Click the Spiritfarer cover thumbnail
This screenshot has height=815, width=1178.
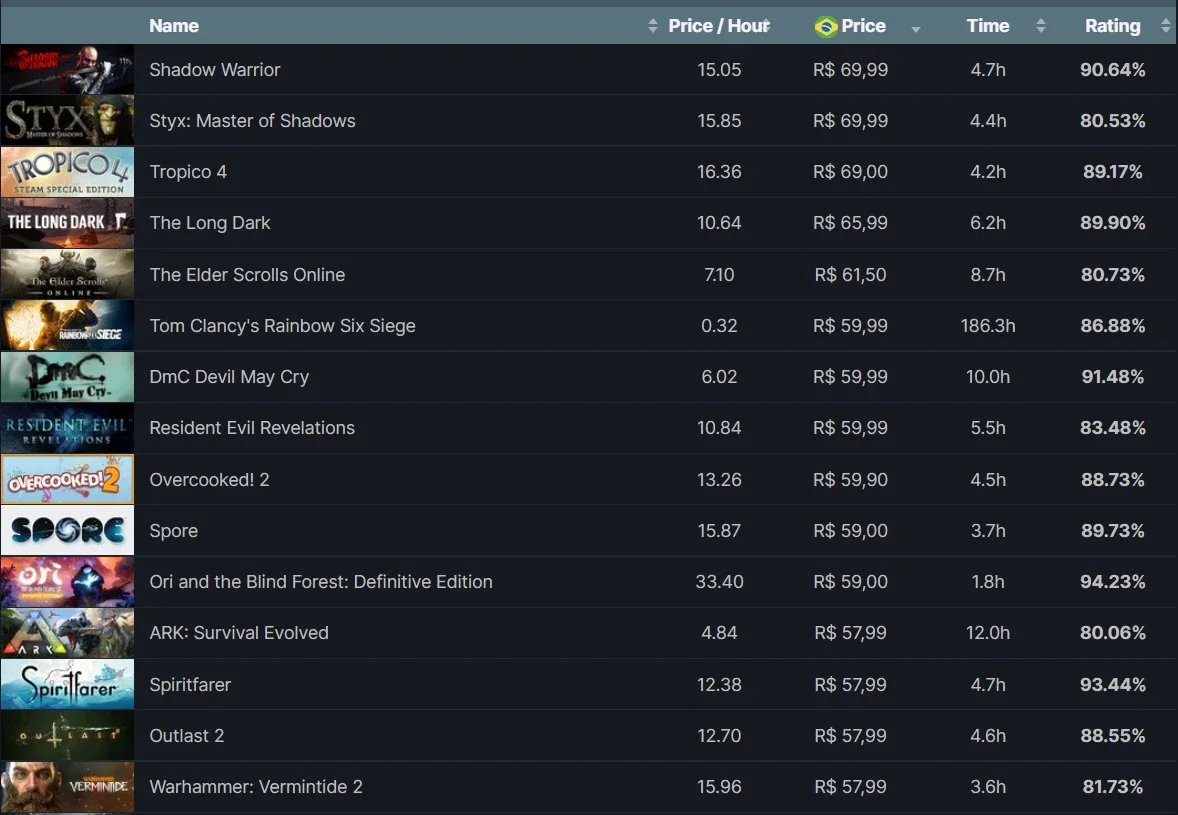(x=68, y=684)
